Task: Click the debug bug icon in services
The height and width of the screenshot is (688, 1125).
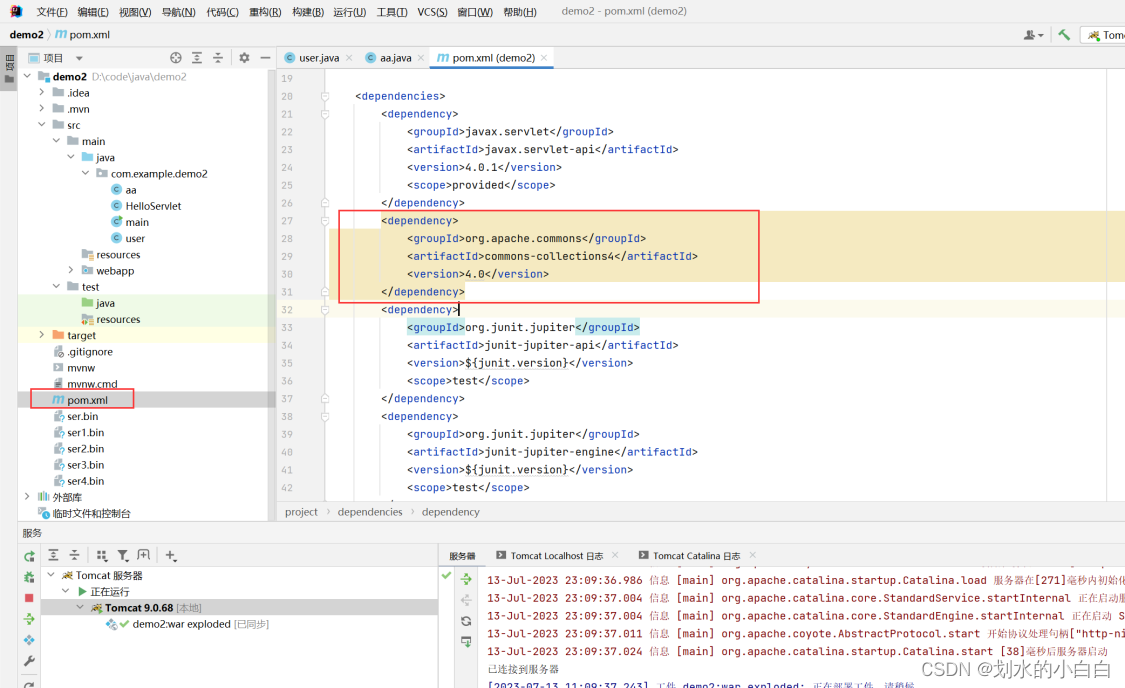Action: [29, 577]
